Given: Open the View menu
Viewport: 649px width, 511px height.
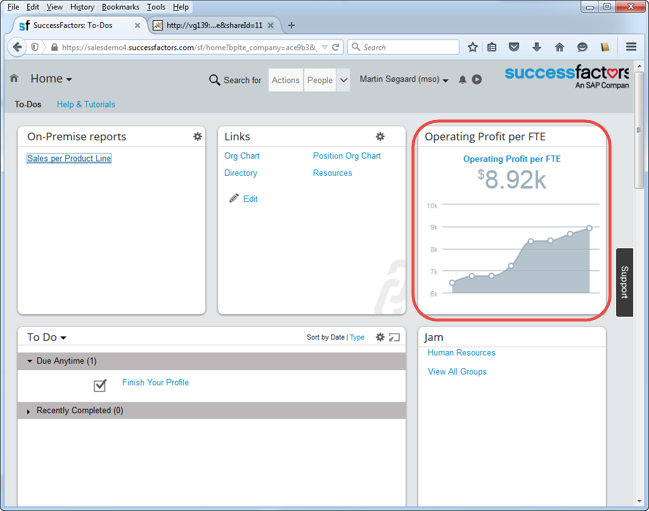Looking at the screenshot, I should (54, 7).
